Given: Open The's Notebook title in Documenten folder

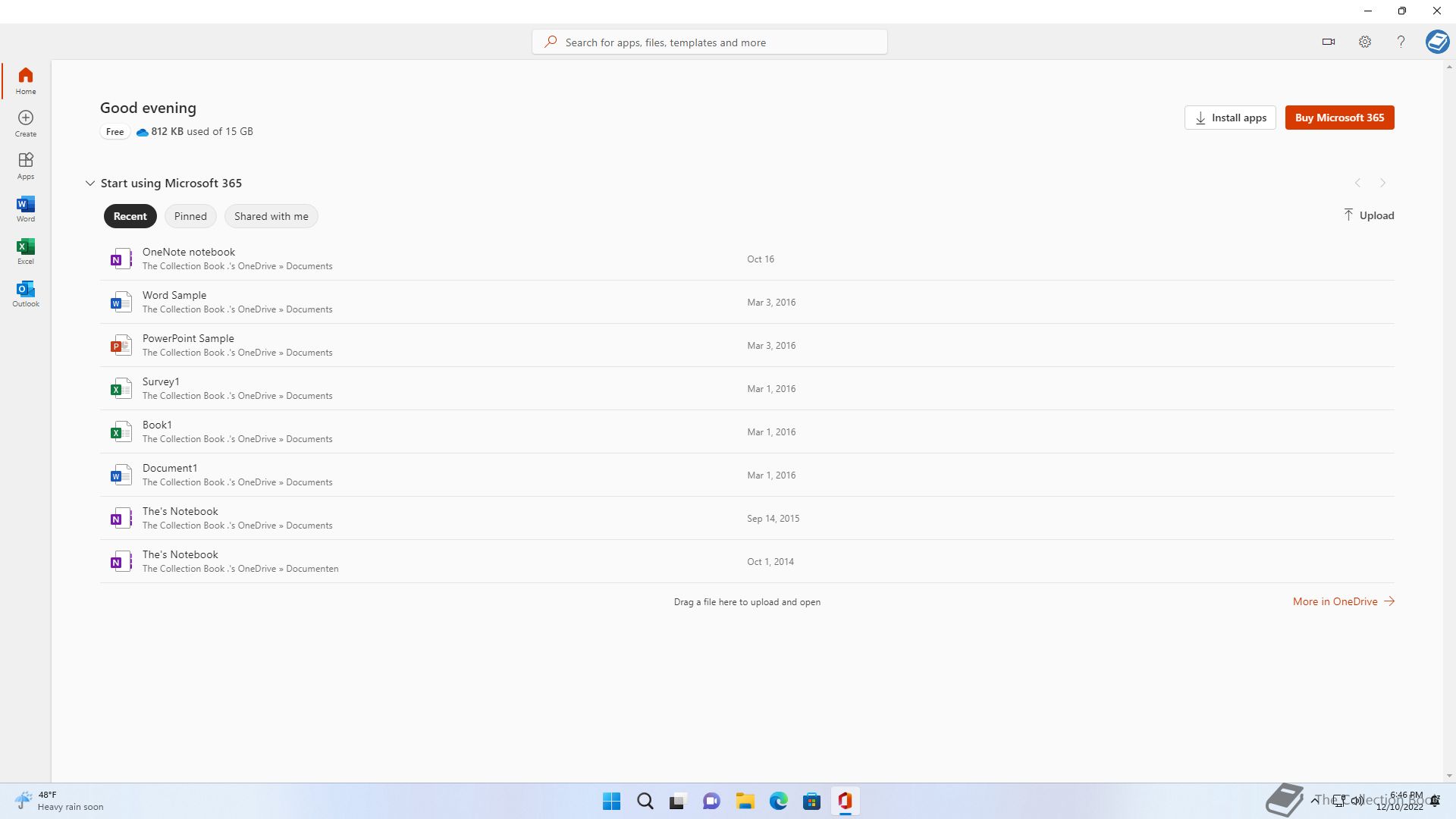Looking at the screenshot, I should tap(180, 554).
